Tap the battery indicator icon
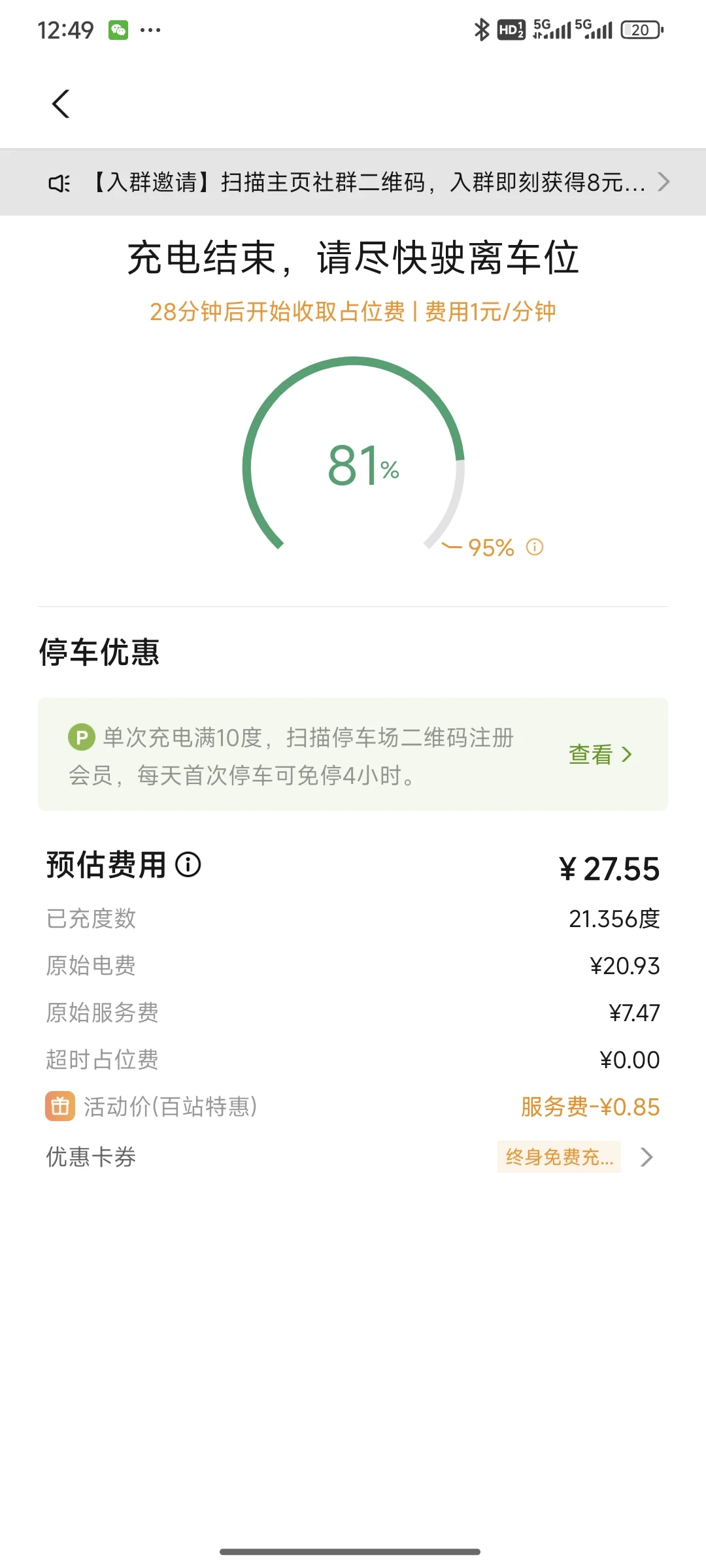 pyautogui.click(x=642, y=30)
